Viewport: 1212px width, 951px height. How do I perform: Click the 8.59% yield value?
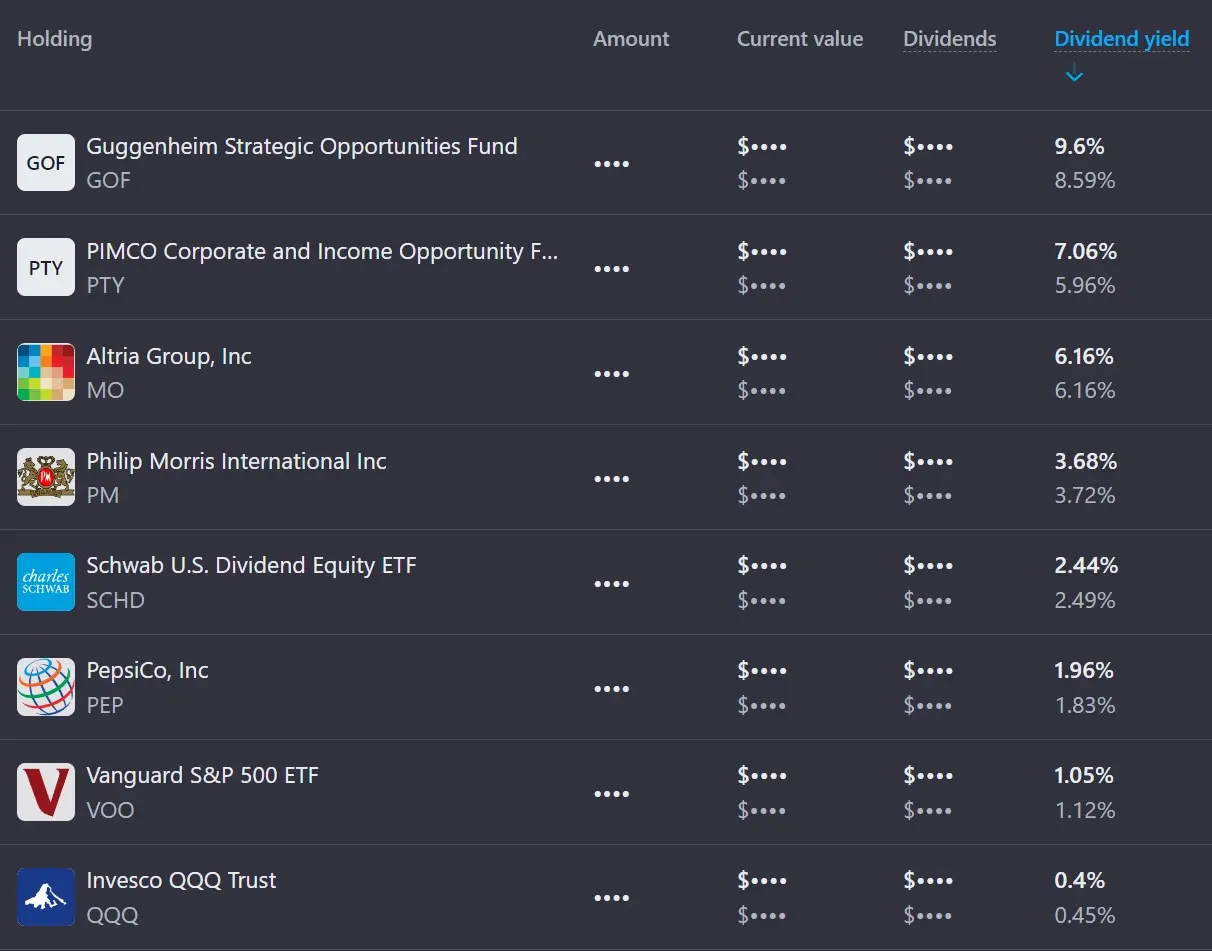point(1085,181)
